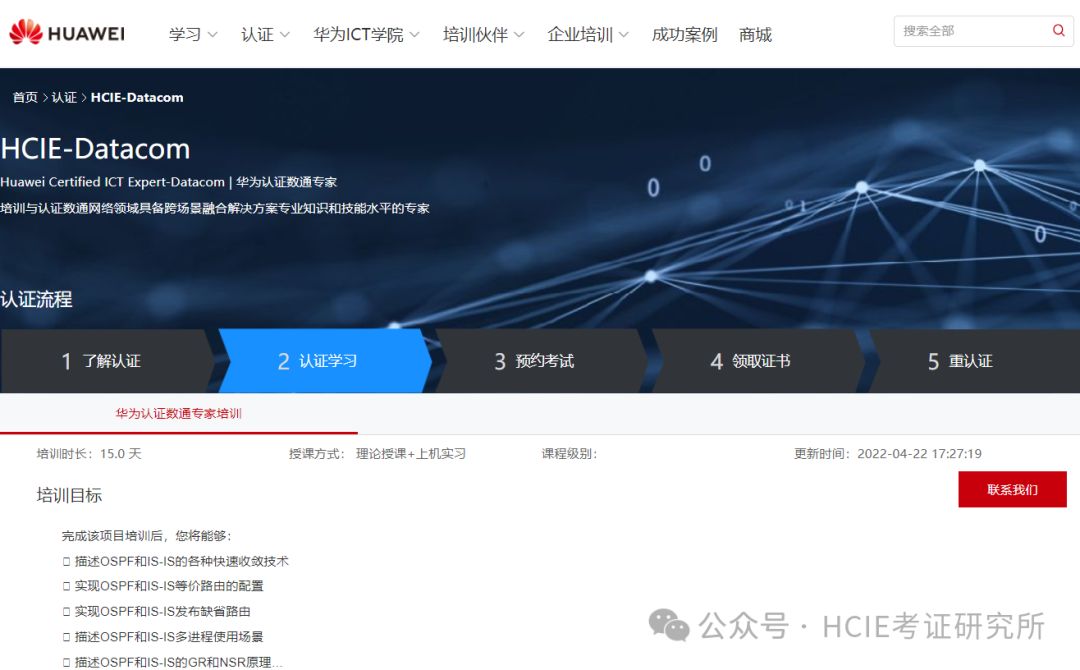The height and width of the screenshot is (670, 1080).
Task: Click the search magnifier icon
Action: tap(1059, 30)
